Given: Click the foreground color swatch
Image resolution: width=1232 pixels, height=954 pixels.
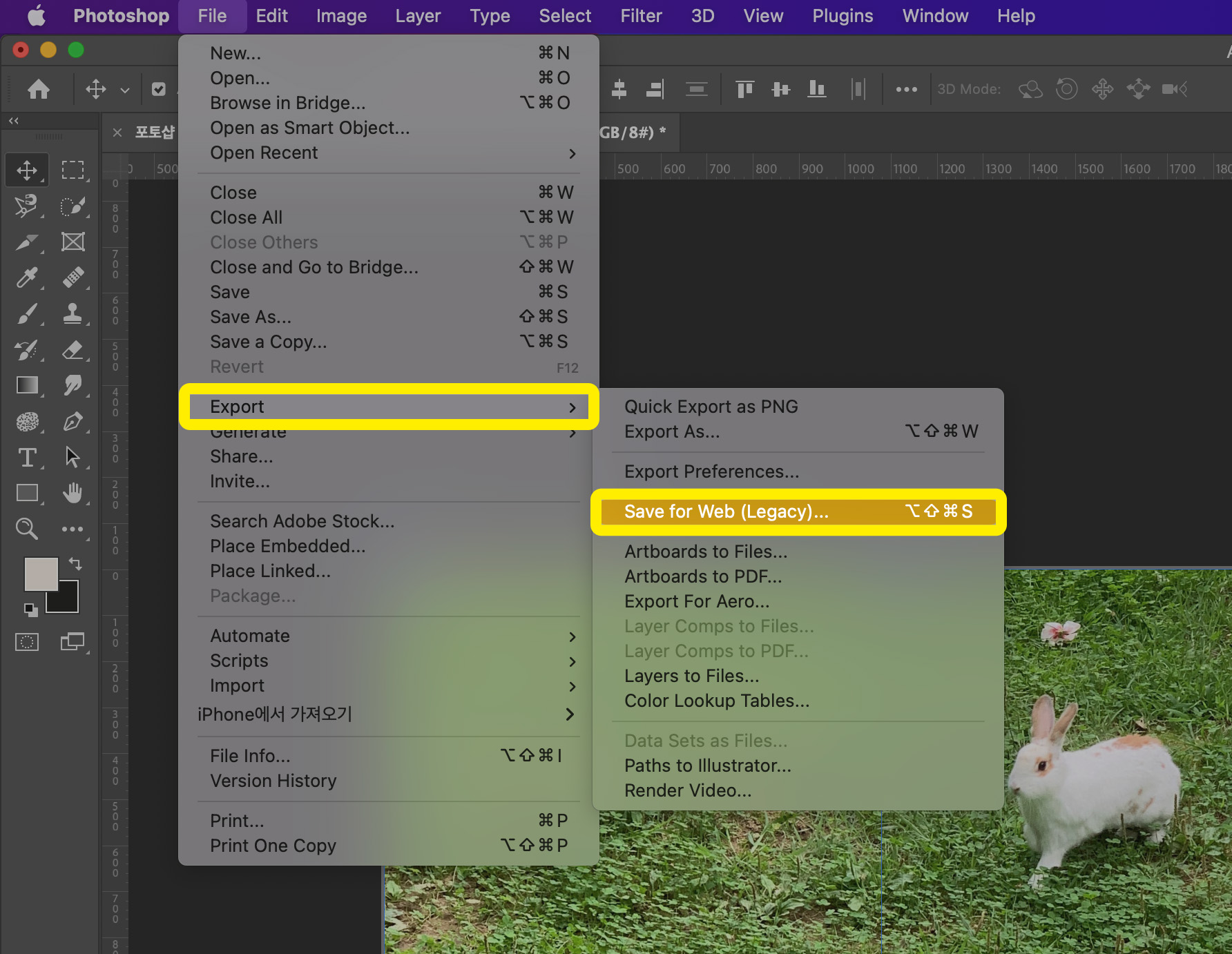Looking at the screenshot, I should click(41, 574).
